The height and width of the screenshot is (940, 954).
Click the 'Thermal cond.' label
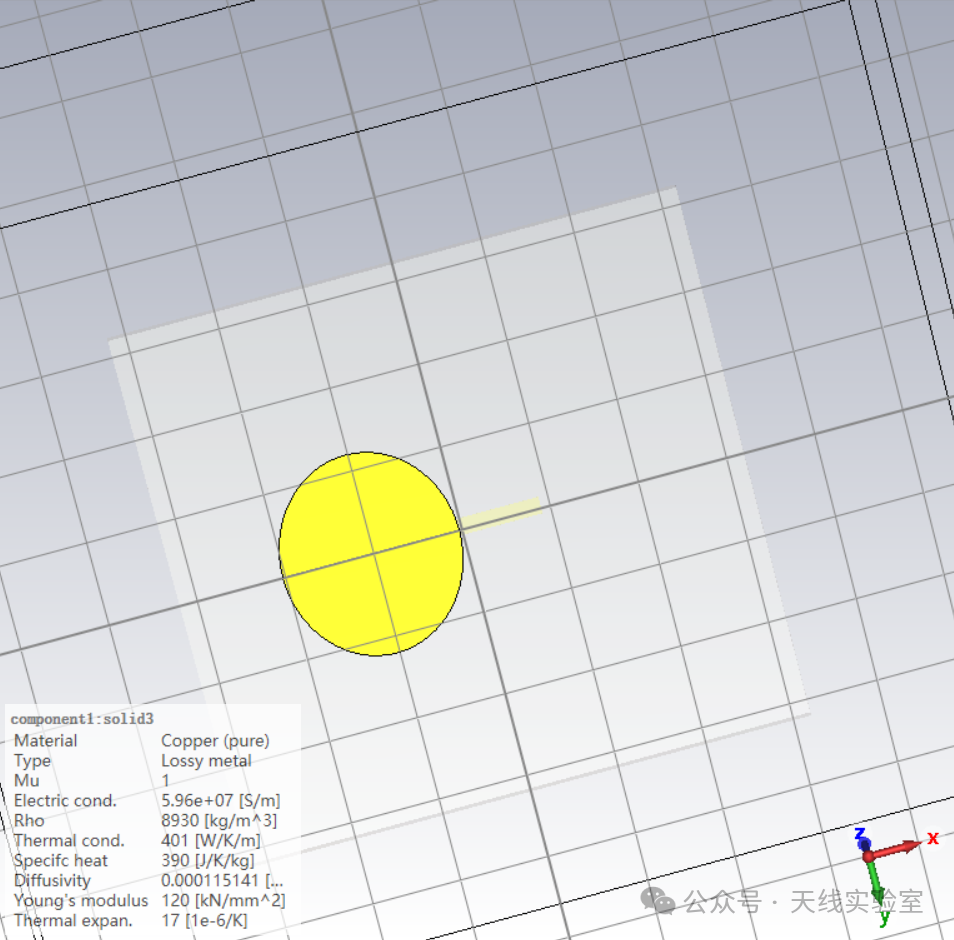pos(69,840)
